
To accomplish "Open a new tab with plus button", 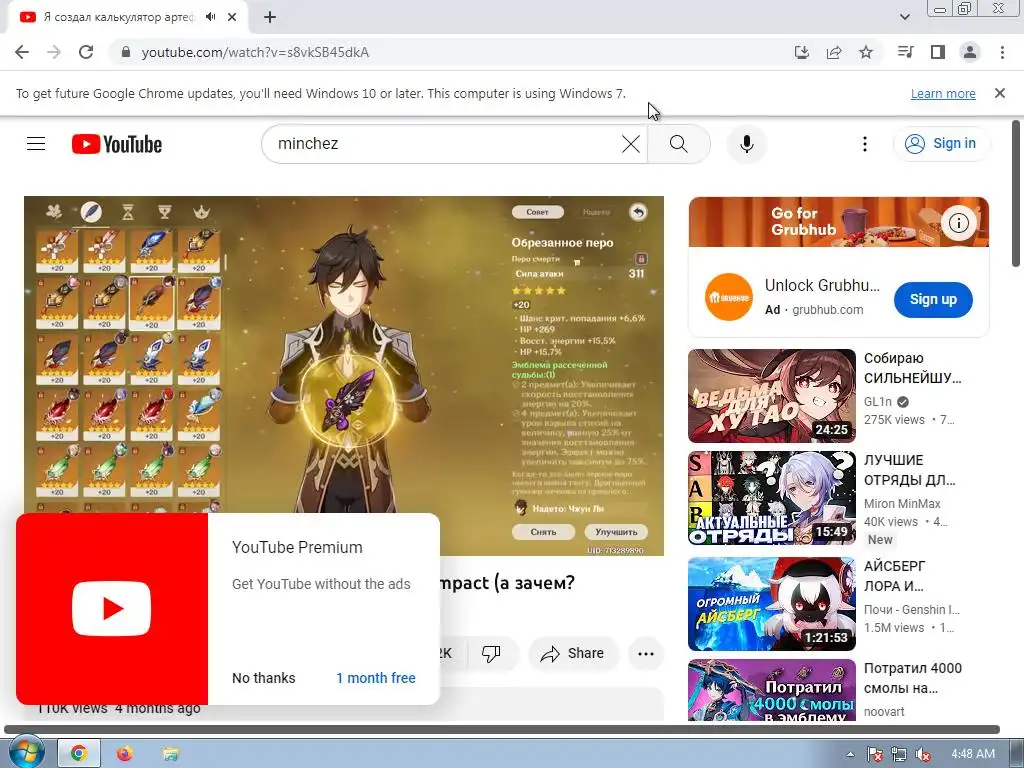I will tap(270, 17).
